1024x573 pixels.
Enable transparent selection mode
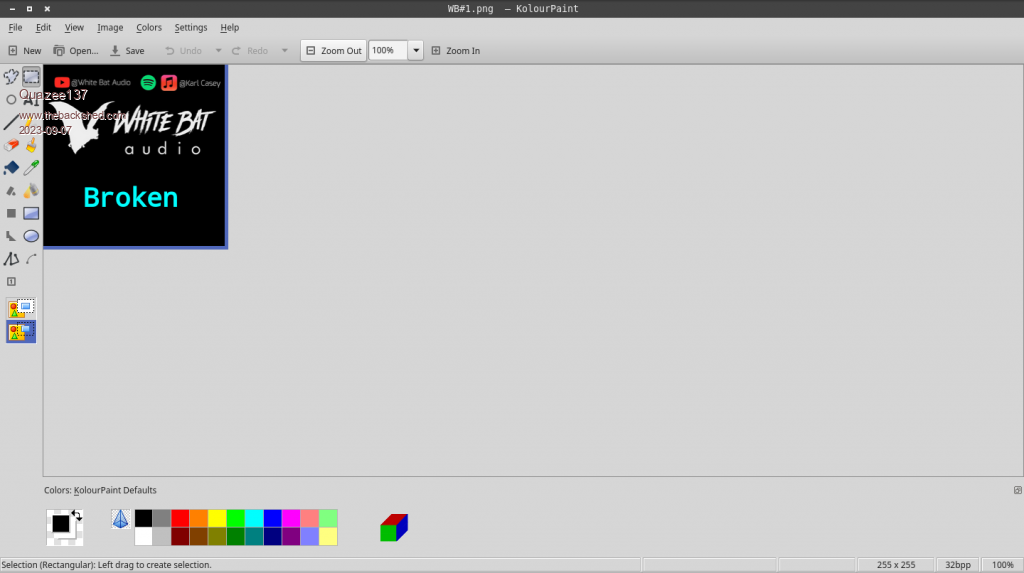21,331
